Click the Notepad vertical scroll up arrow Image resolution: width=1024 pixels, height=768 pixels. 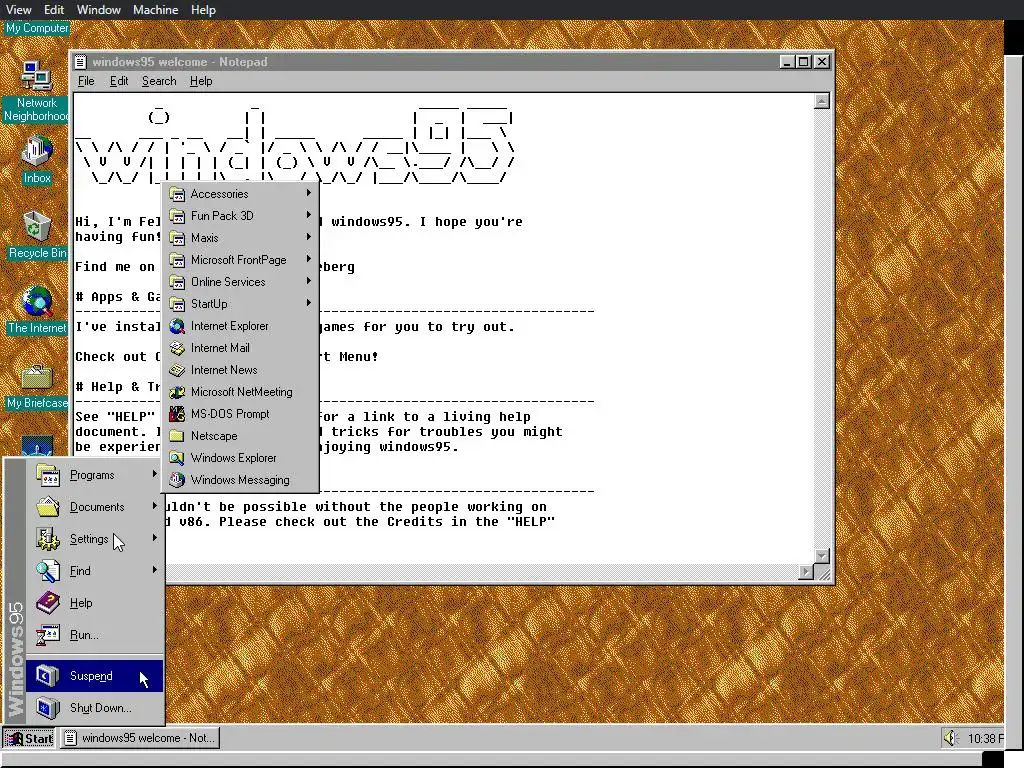(822, 101)
